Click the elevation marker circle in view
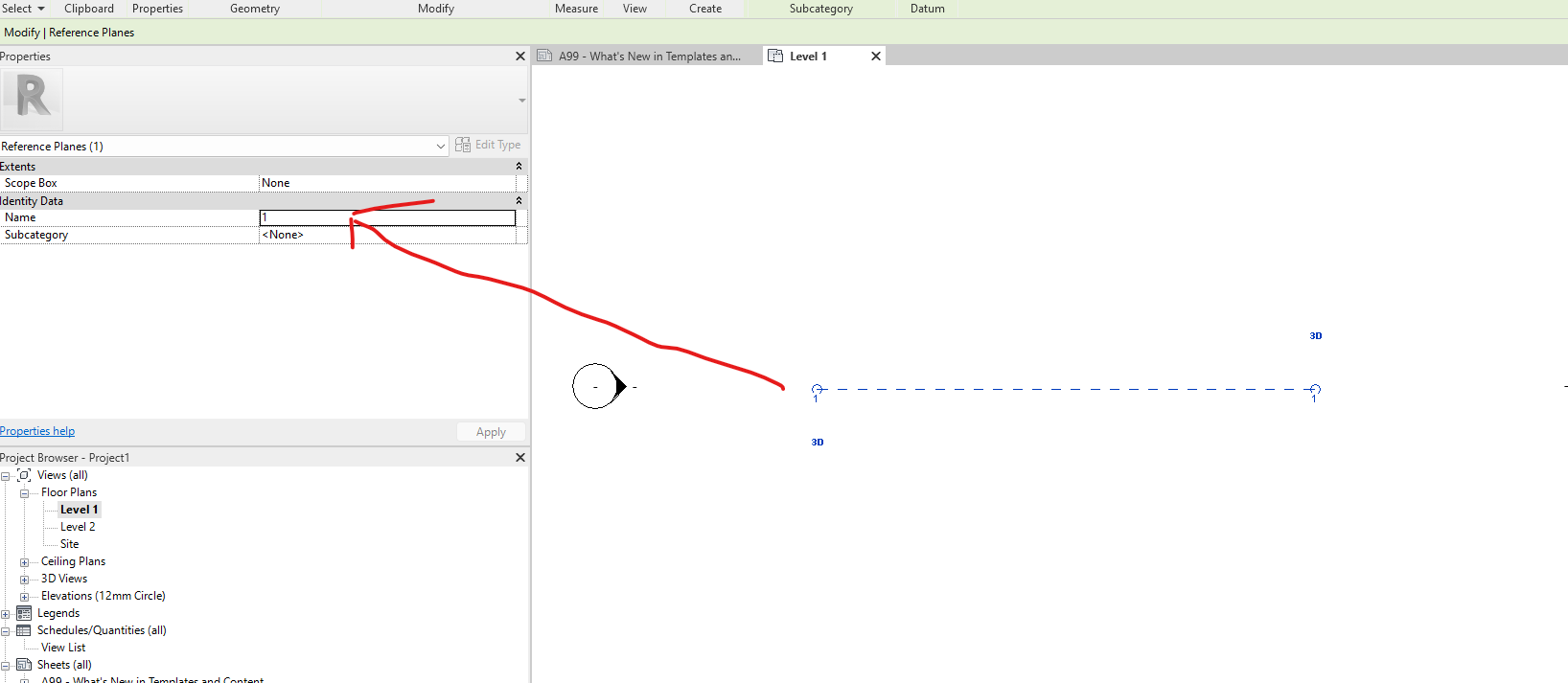The width and height of the screenshot is (1568, 683). (595, 386)
